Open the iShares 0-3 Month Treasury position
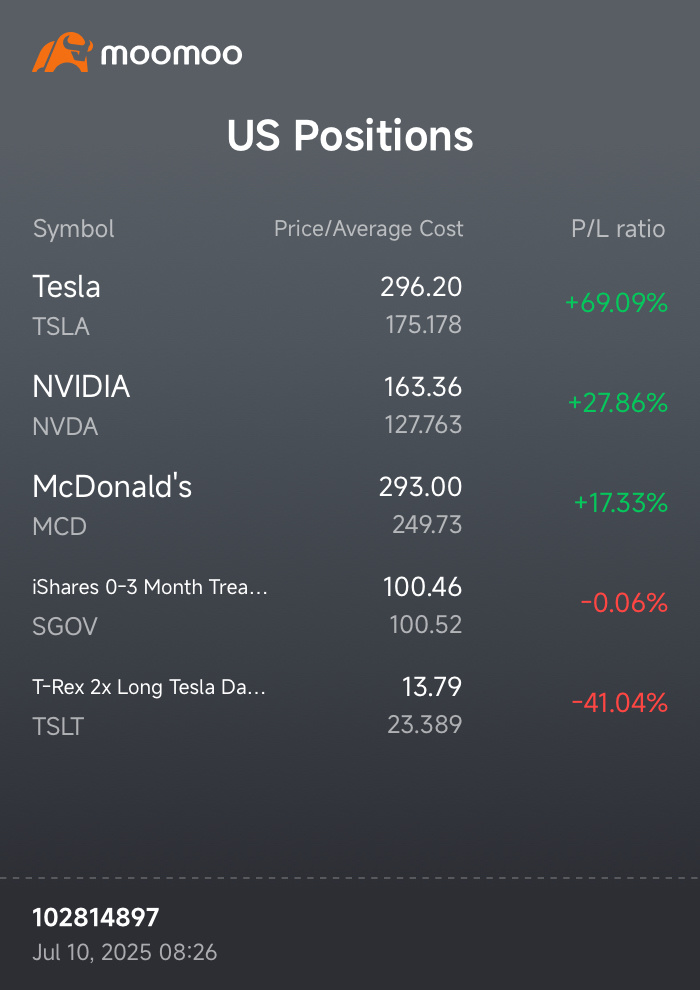The height and width of the screenshot is (990, 700). 350,605
